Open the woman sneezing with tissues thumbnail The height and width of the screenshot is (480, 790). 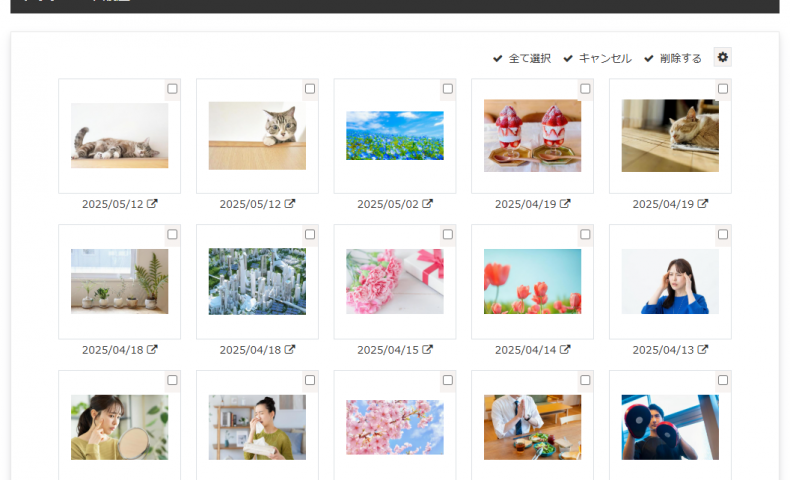pos(257,427)
